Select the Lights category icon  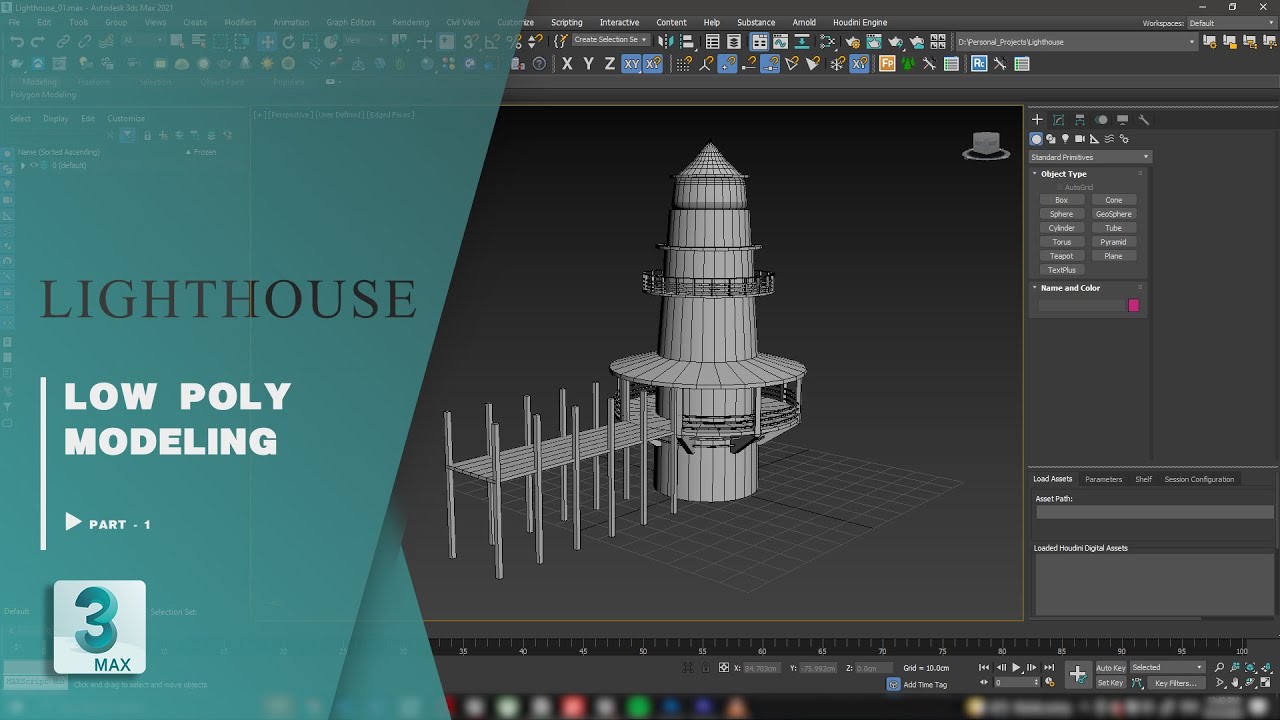[x=1065, y=139]
